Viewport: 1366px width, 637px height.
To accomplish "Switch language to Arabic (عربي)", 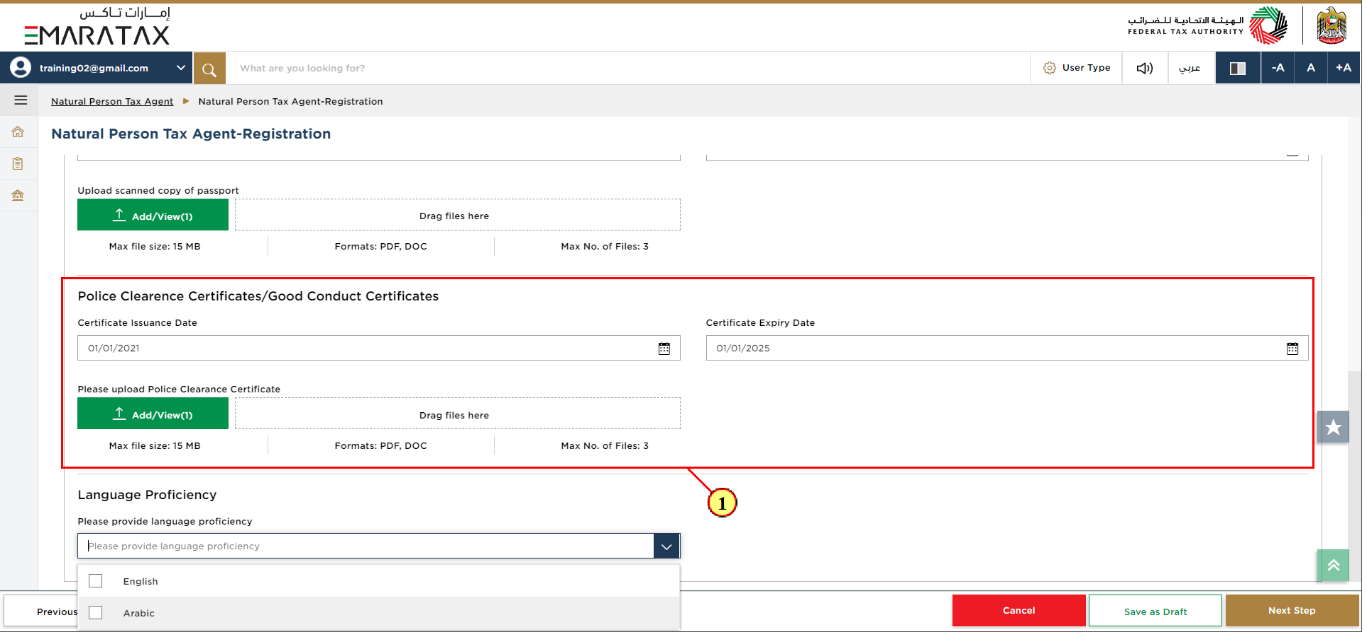I will click(x=1191, y=68).
